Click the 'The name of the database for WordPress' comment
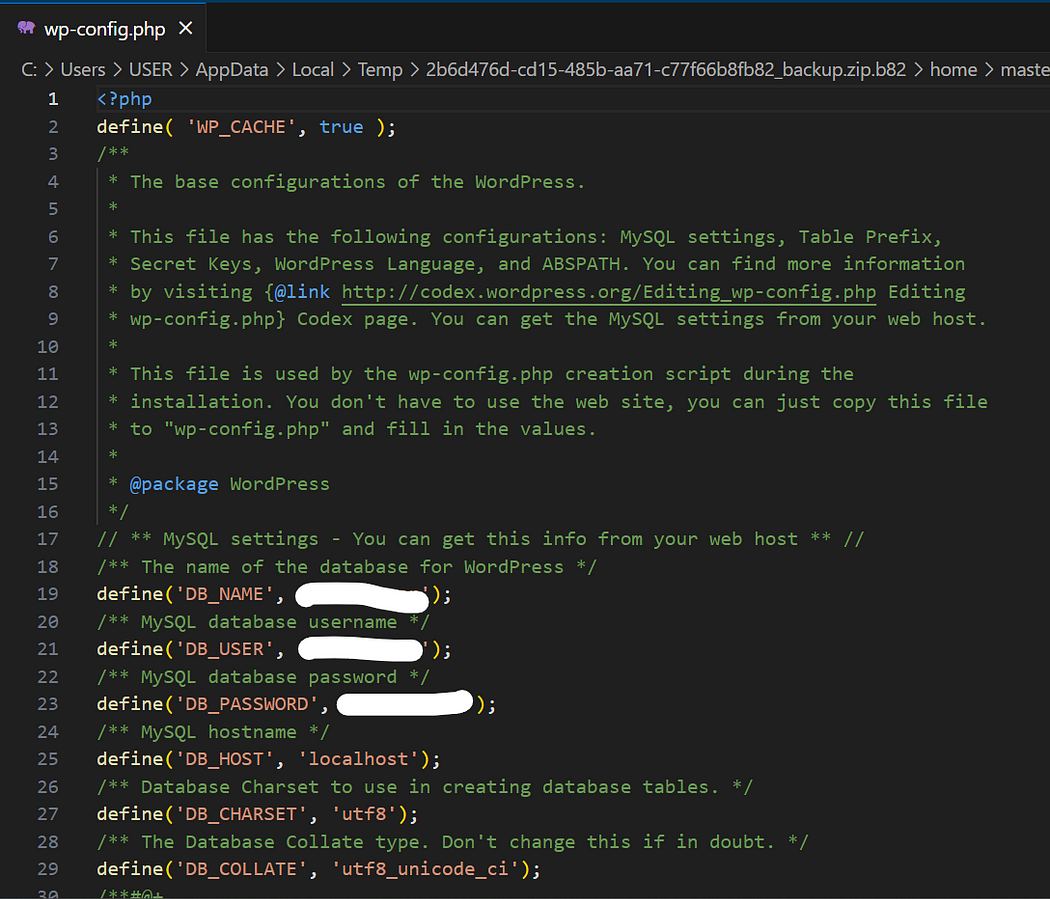This screenshot has height=899, width=1050. tap(346, 566)
